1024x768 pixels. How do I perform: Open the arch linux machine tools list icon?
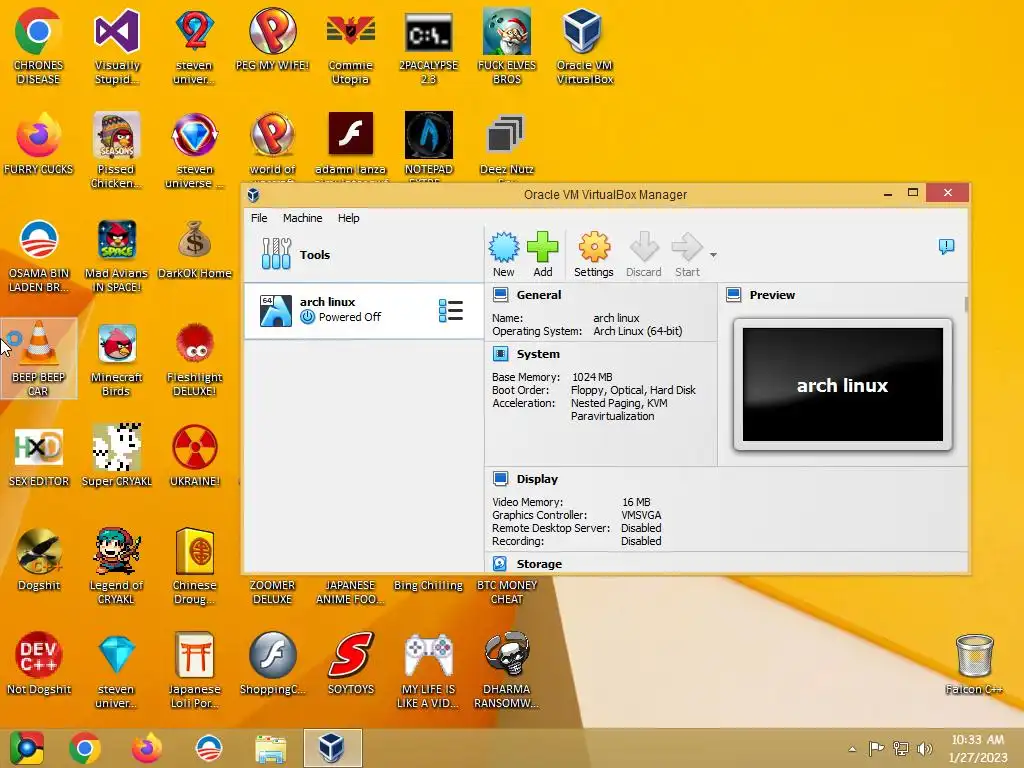451,311
